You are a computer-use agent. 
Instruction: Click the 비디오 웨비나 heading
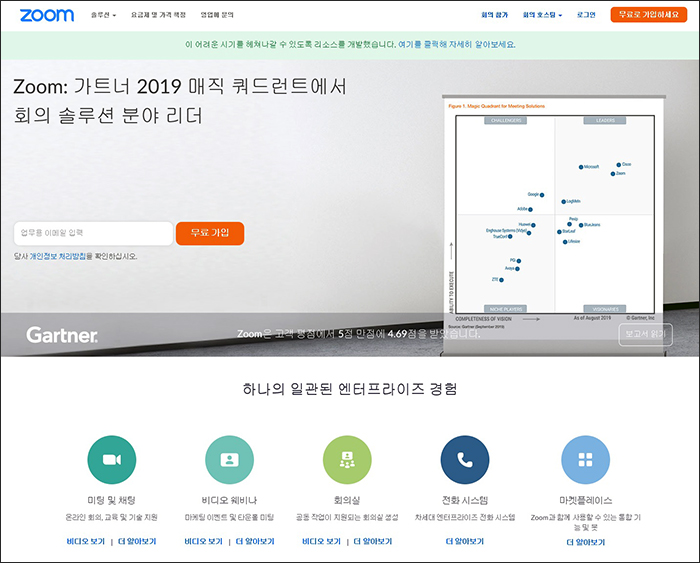229,500
